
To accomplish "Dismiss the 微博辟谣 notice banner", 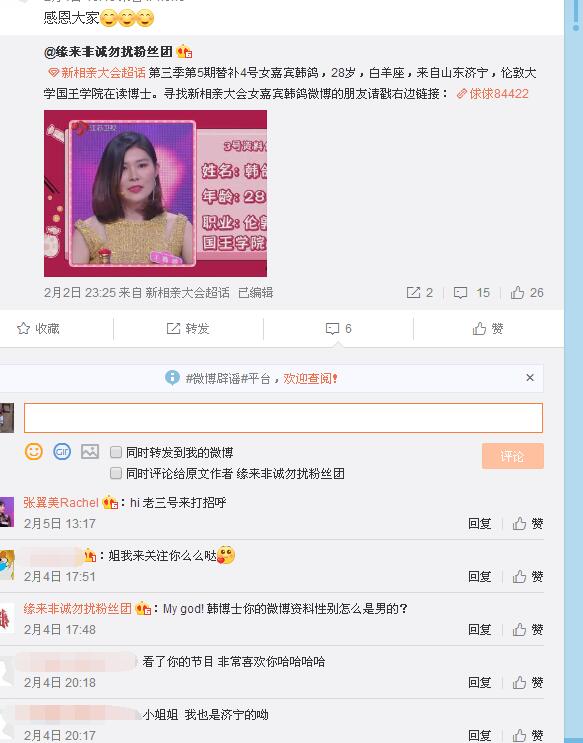I will pos(530,378).
